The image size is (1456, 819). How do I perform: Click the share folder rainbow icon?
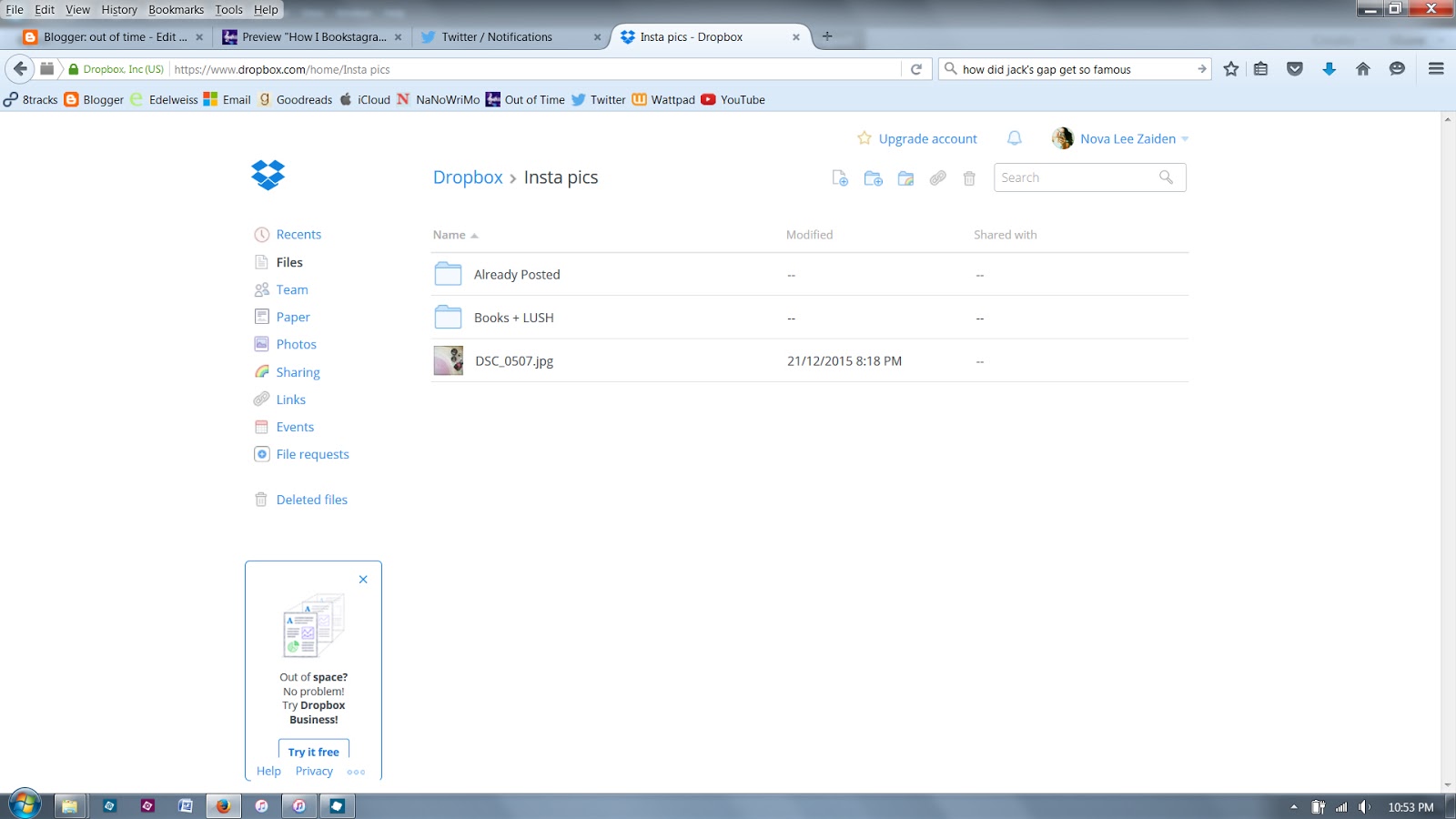tap(905, 178)
